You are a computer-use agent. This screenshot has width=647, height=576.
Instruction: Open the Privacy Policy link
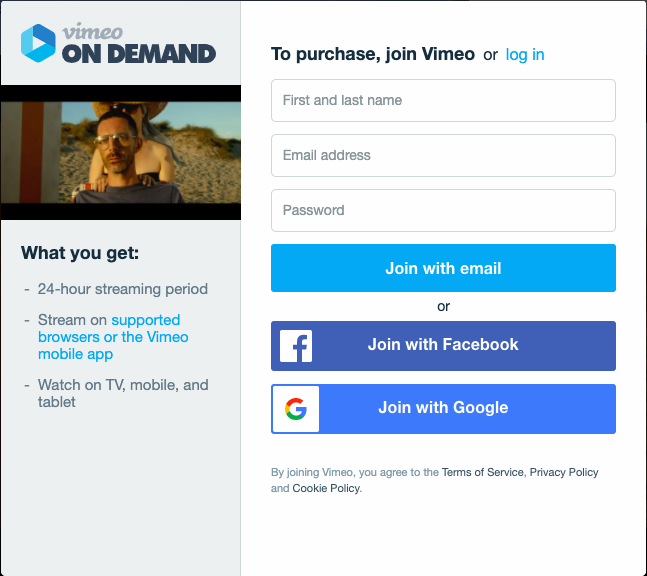click(x=564, y=472)
